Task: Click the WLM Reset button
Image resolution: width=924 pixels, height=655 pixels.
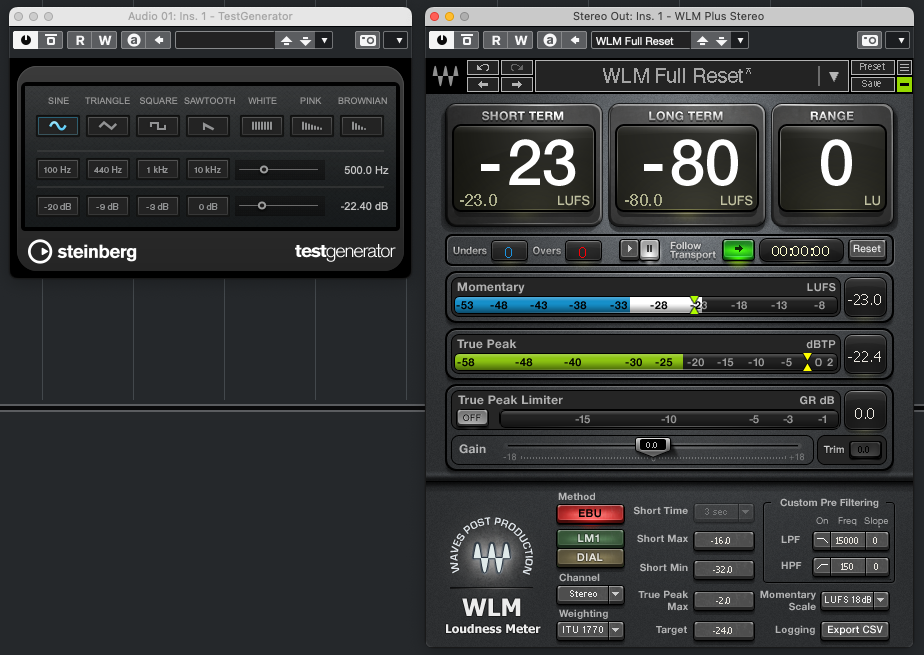Action: (x=866, y=249)
